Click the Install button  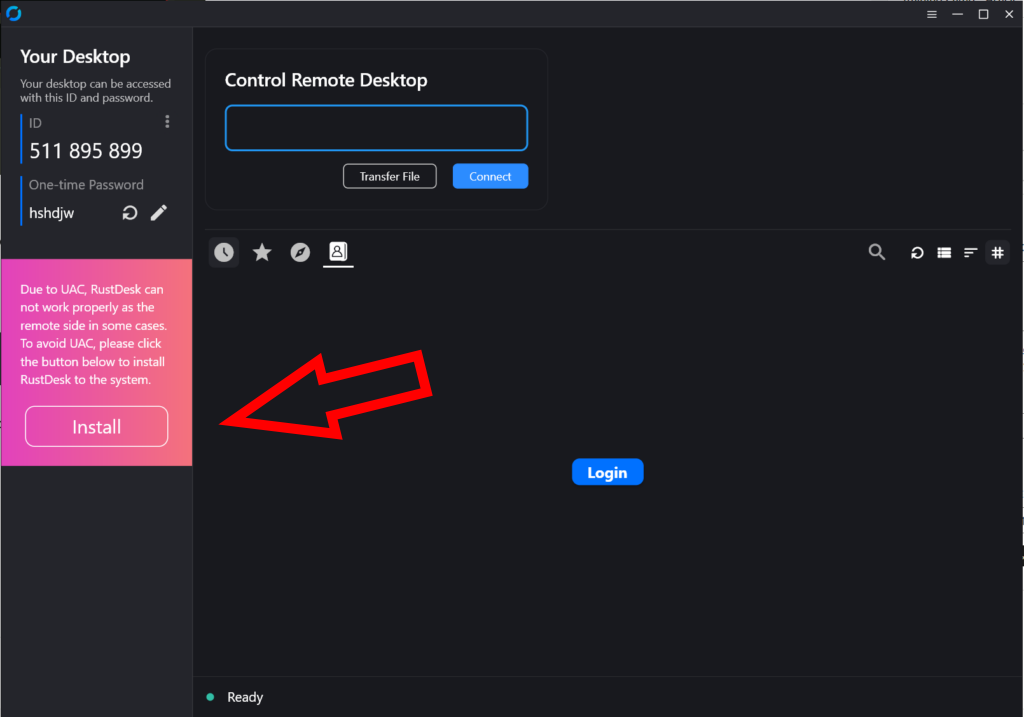pos(97,426)
